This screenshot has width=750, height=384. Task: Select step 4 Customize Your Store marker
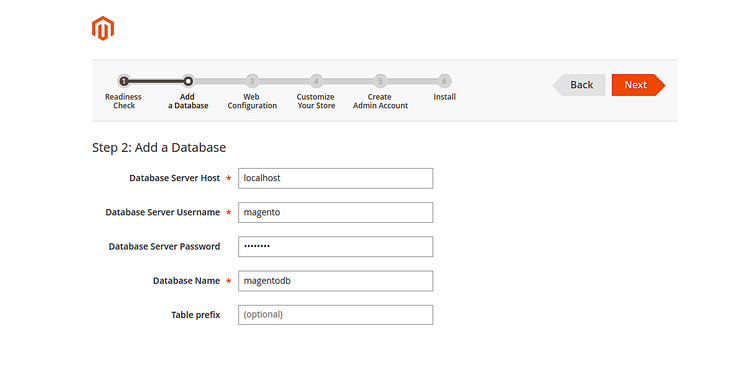pyautogui.click(x=316, y=81)
